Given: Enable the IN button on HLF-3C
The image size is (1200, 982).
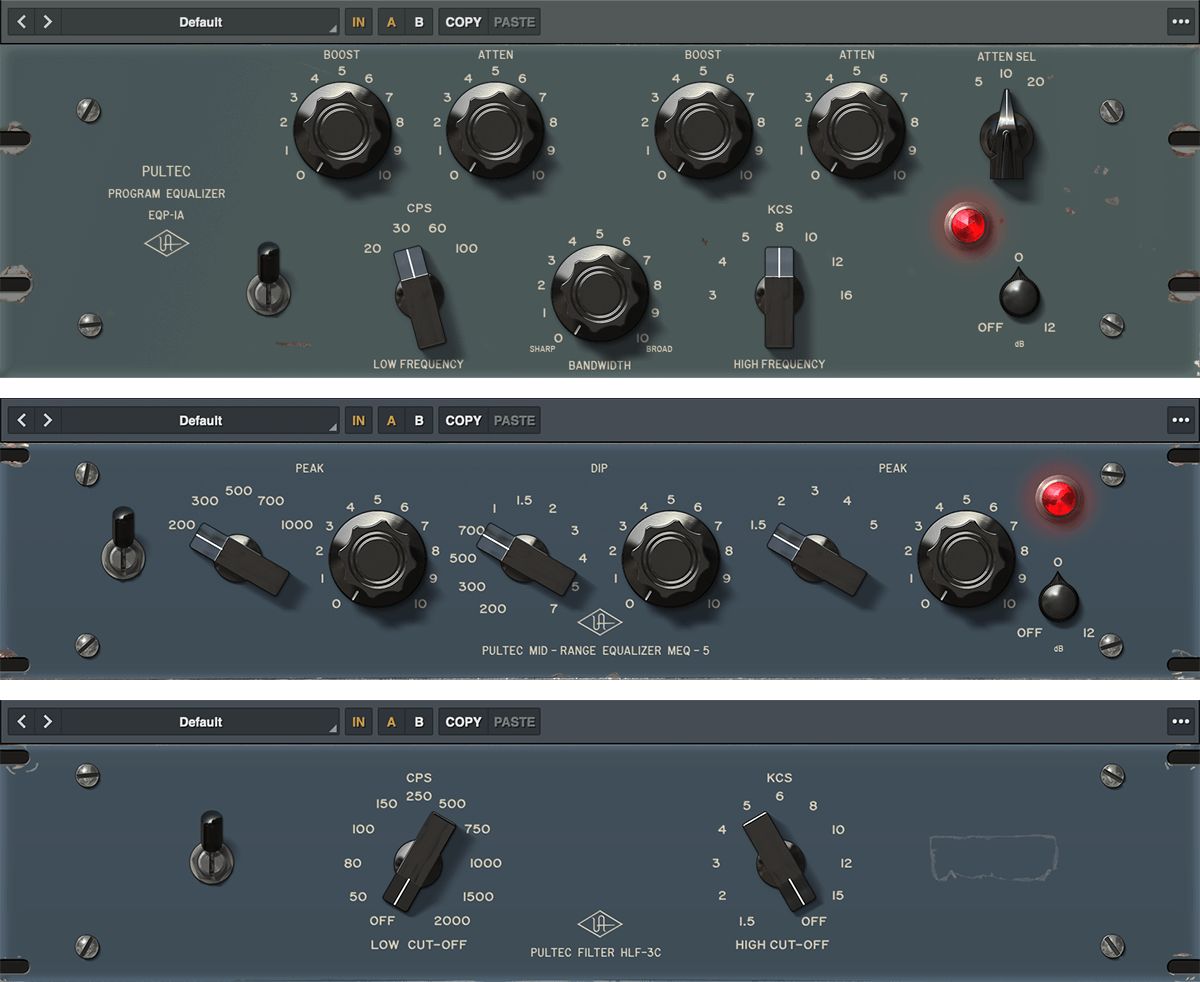Looking at the screenshot, I should (x=358, y=721).
